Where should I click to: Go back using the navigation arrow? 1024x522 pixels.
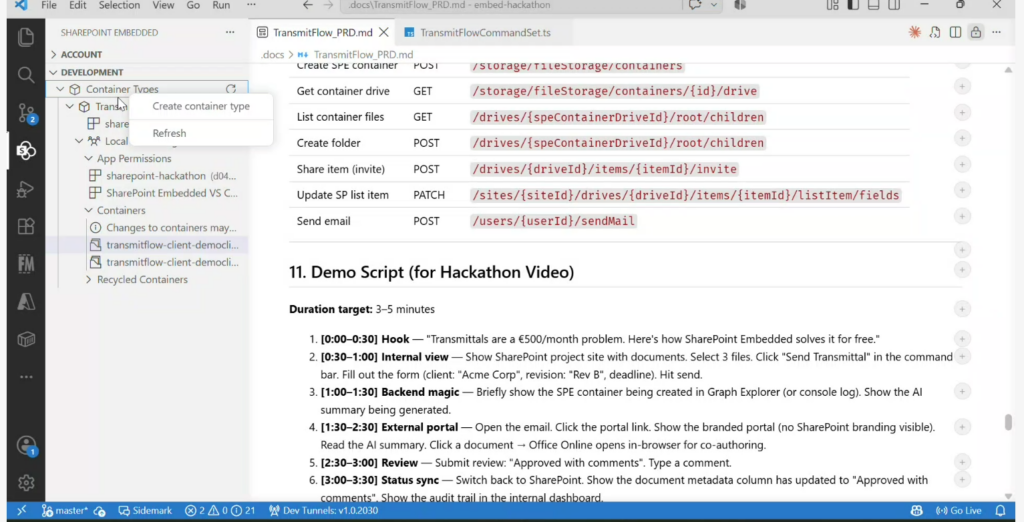(x=308, y=5)
